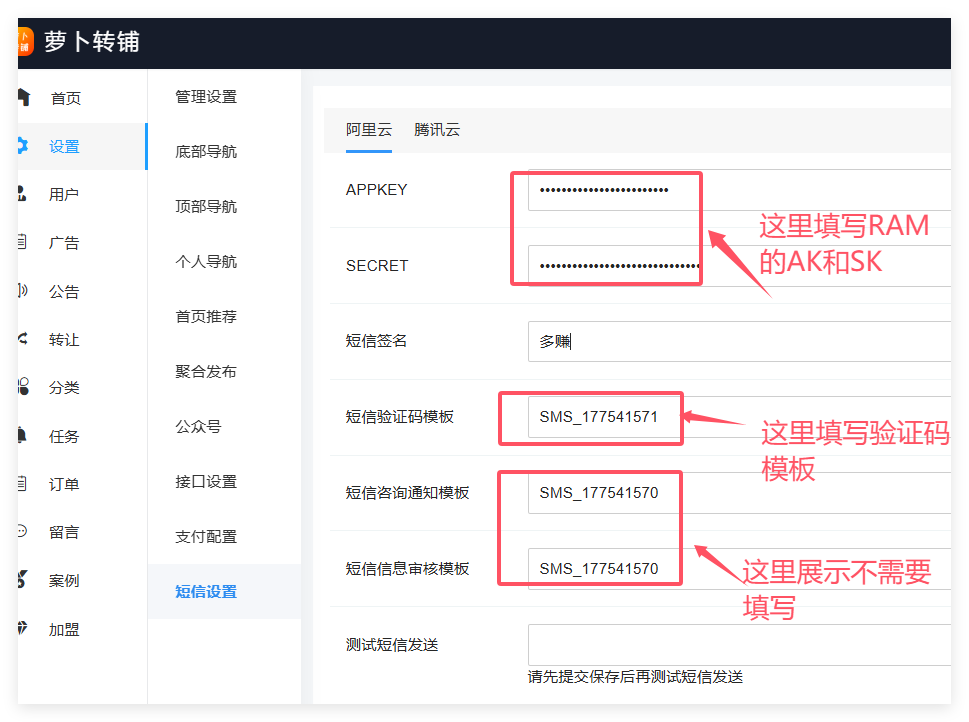Screen dimensions: 969x722
Task: Click the 用户 user icon in sidebar
Action: click(x=22, y=193)
